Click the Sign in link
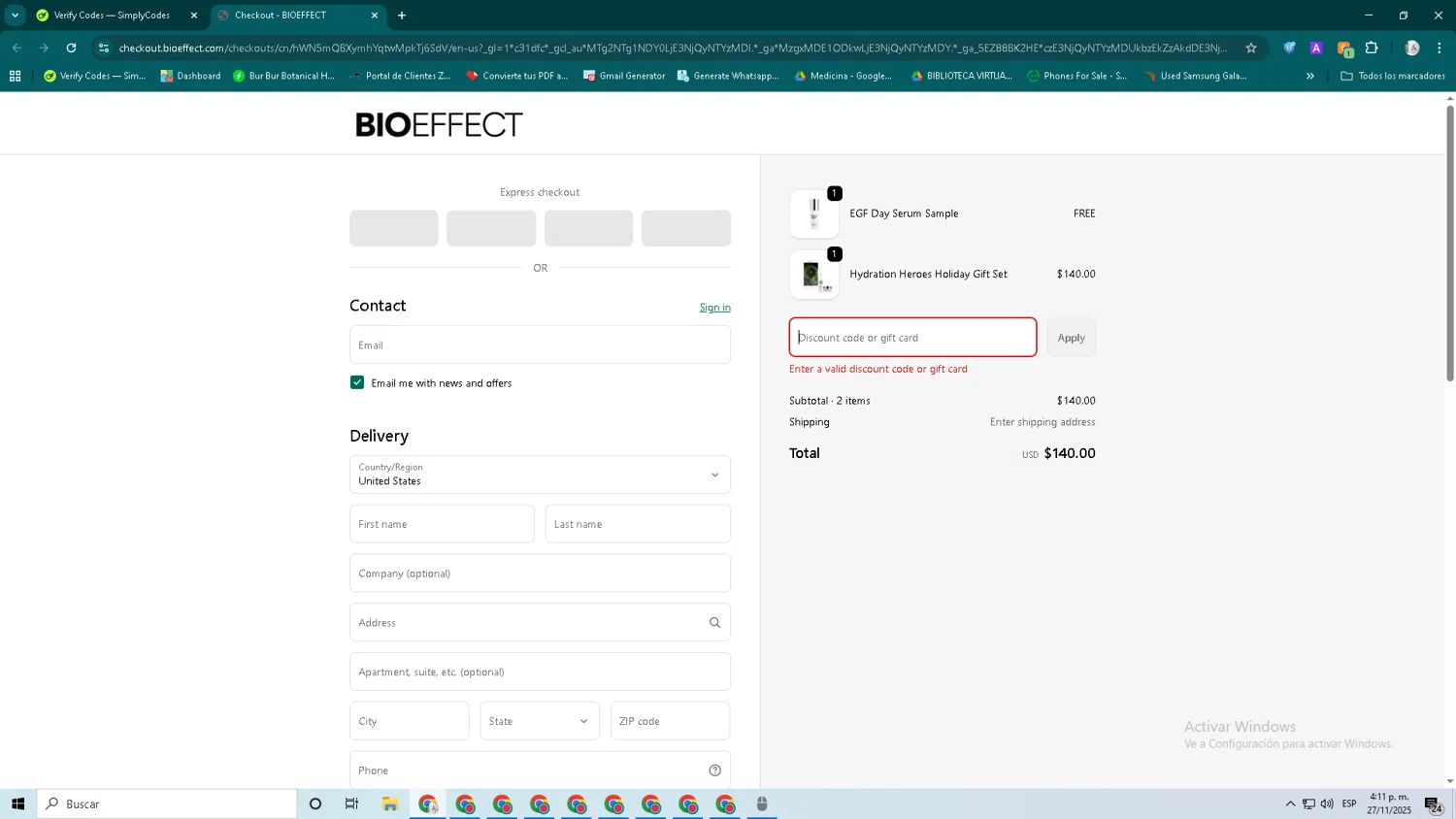The image size is (1456, 819). point(715,308)
